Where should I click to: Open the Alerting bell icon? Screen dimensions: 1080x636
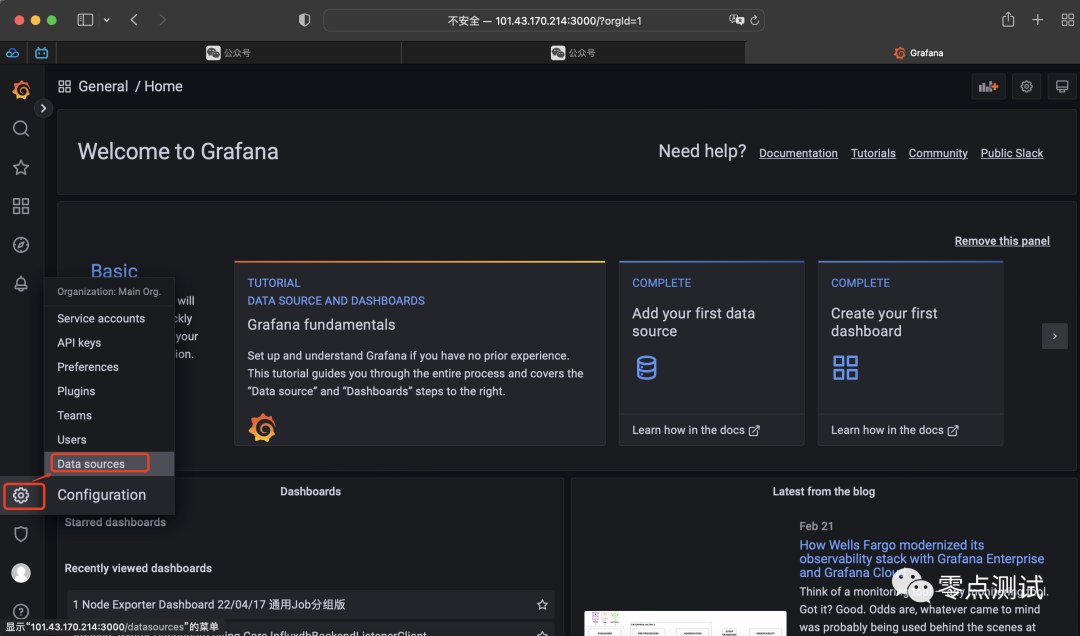21,283
